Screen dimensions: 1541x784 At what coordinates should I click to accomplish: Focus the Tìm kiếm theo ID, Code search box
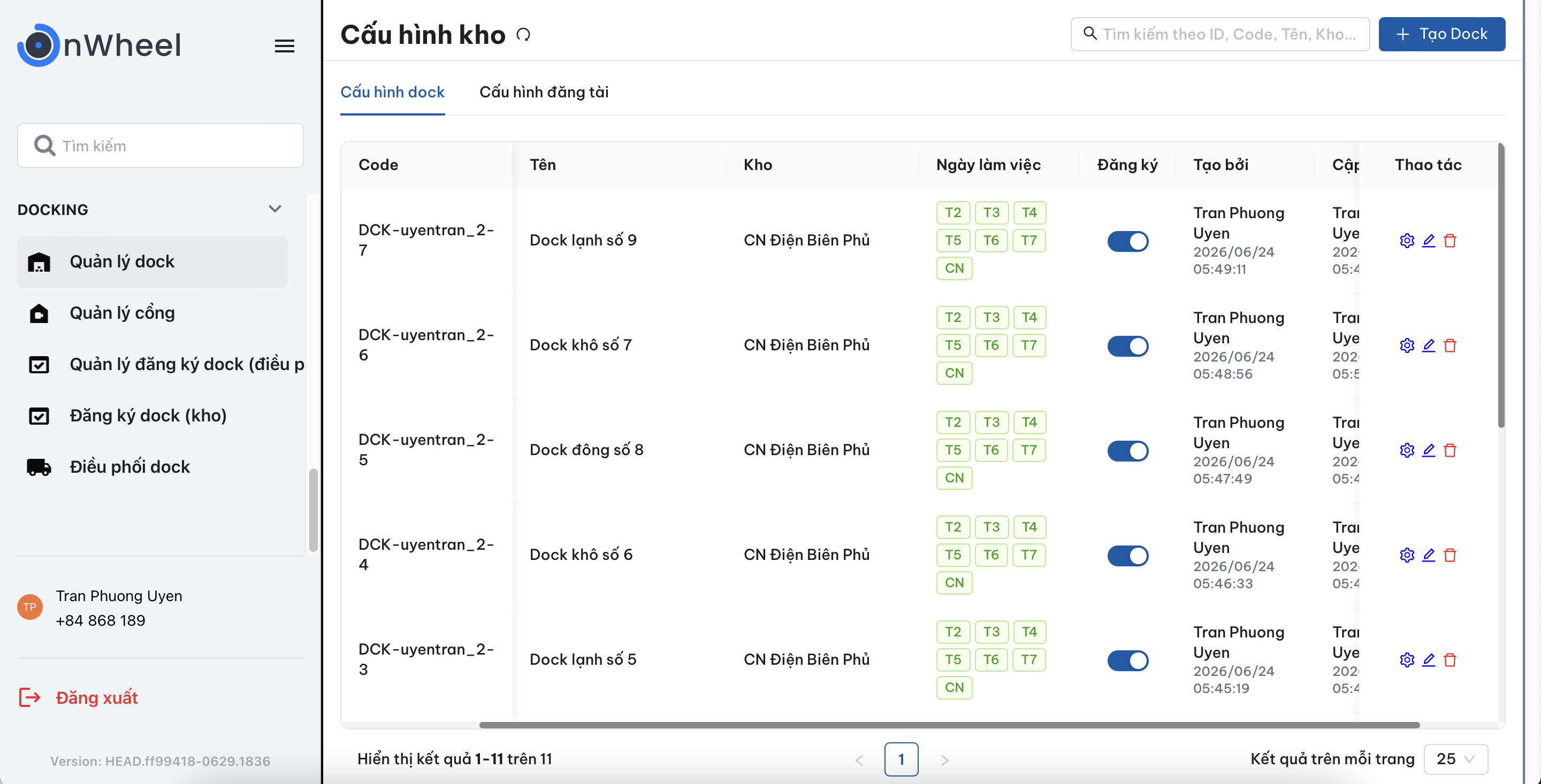tap(1220, 34)
